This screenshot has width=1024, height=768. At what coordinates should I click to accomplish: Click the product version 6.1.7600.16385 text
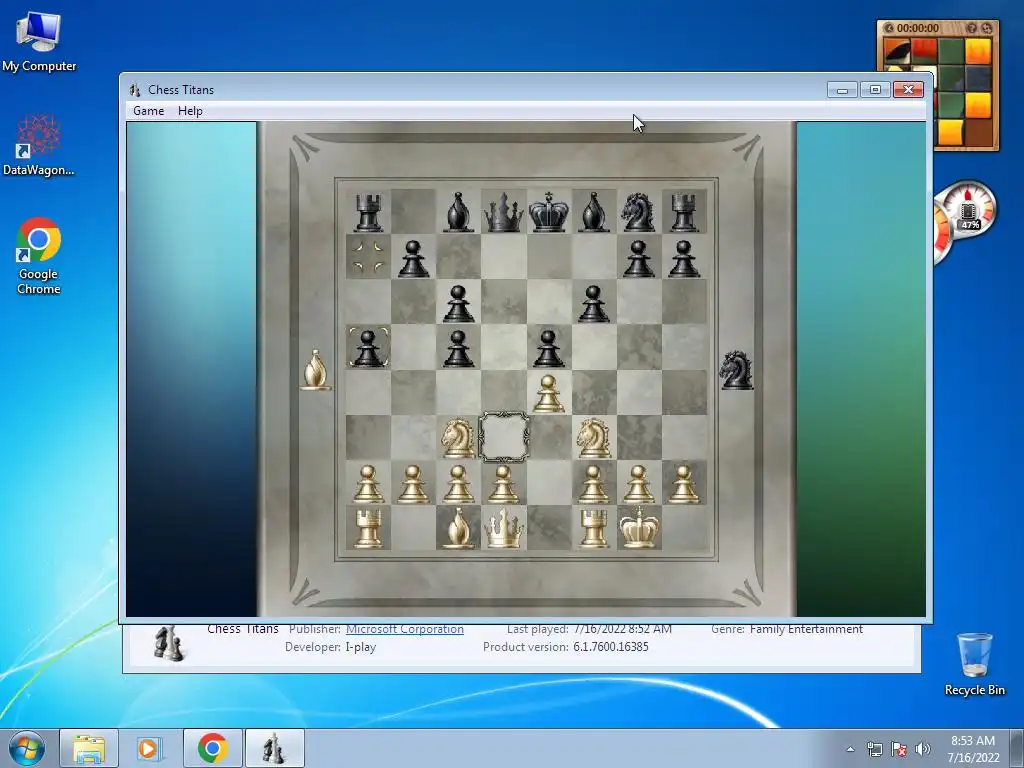[x=611, y=647]
